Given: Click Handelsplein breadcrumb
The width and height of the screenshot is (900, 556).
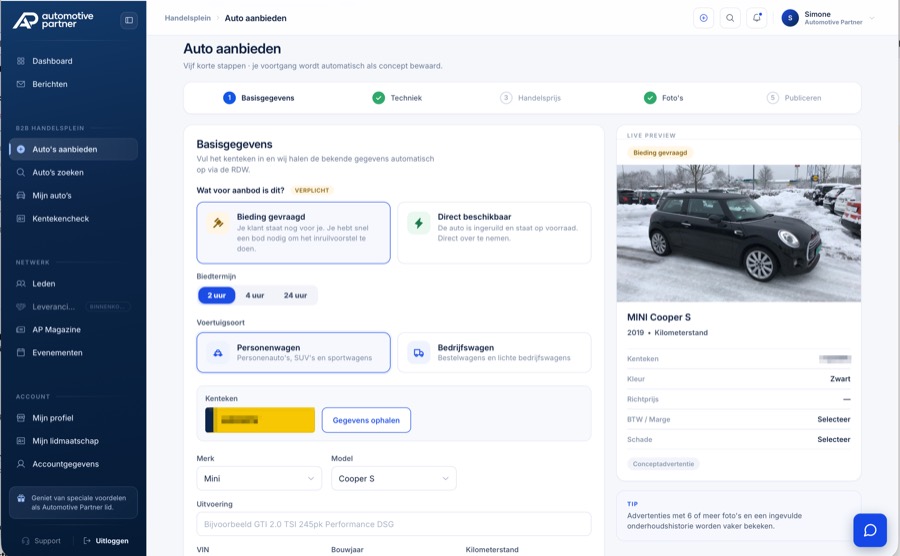Looking at the screenshot, I should pyautogui.click(x=188, y=18).
